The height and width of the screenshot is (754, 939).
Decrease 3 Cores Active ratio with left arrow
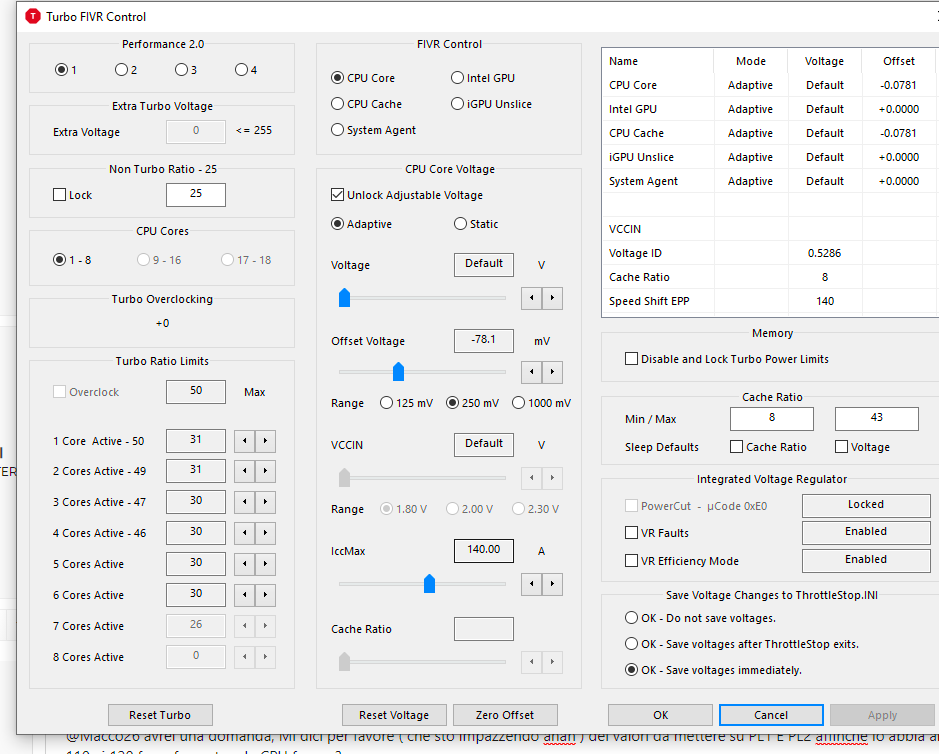(x=244, y=502)
